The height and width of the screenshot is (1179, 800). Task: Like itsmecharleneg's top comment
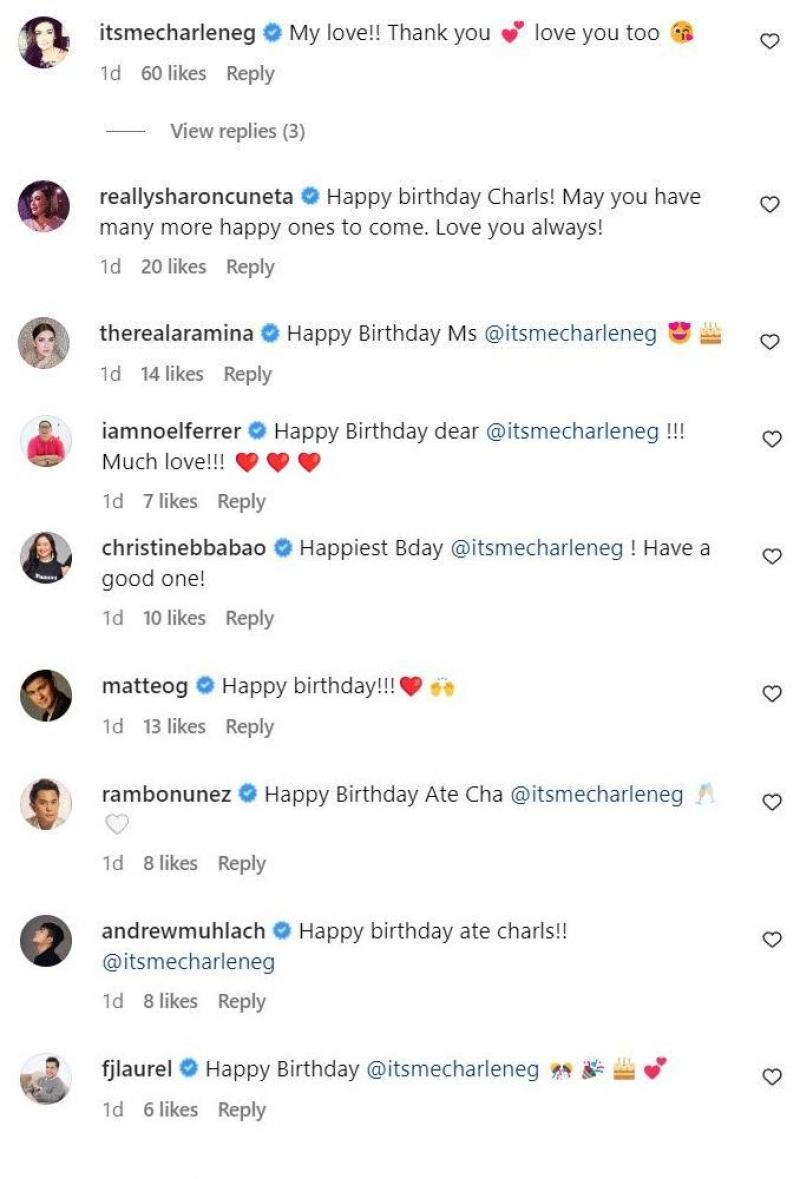pos(769,41)
